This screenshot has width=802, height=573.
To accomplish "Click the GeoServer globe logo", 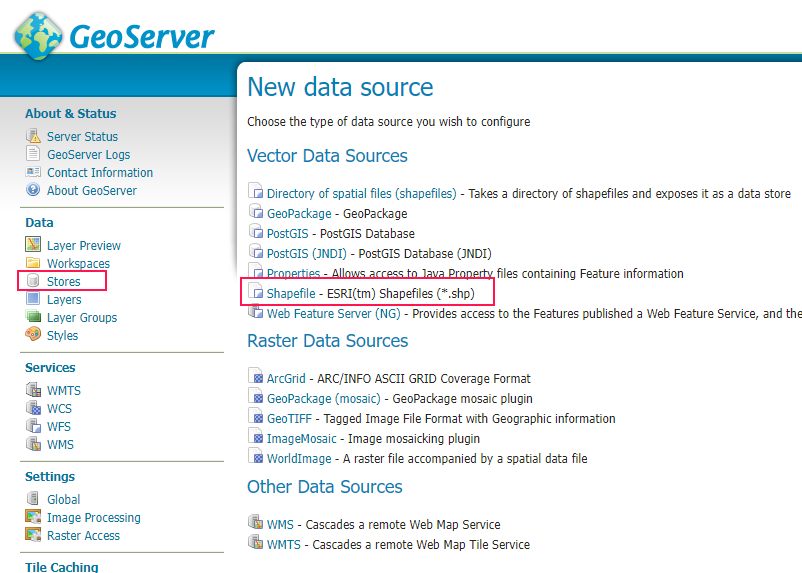I will [38, 36].
